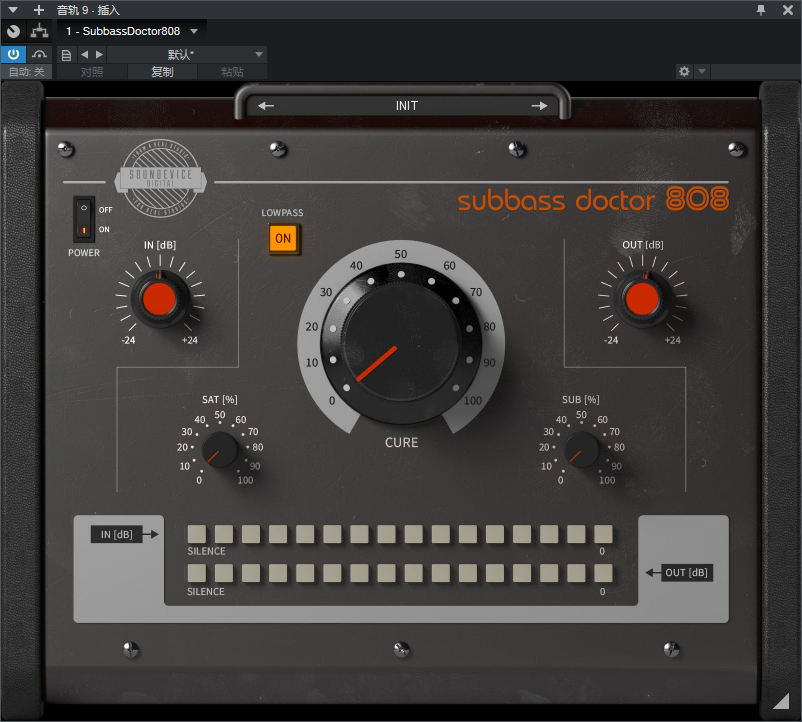
Task: Click the previous preset left arrow
Action: [265, 106]
